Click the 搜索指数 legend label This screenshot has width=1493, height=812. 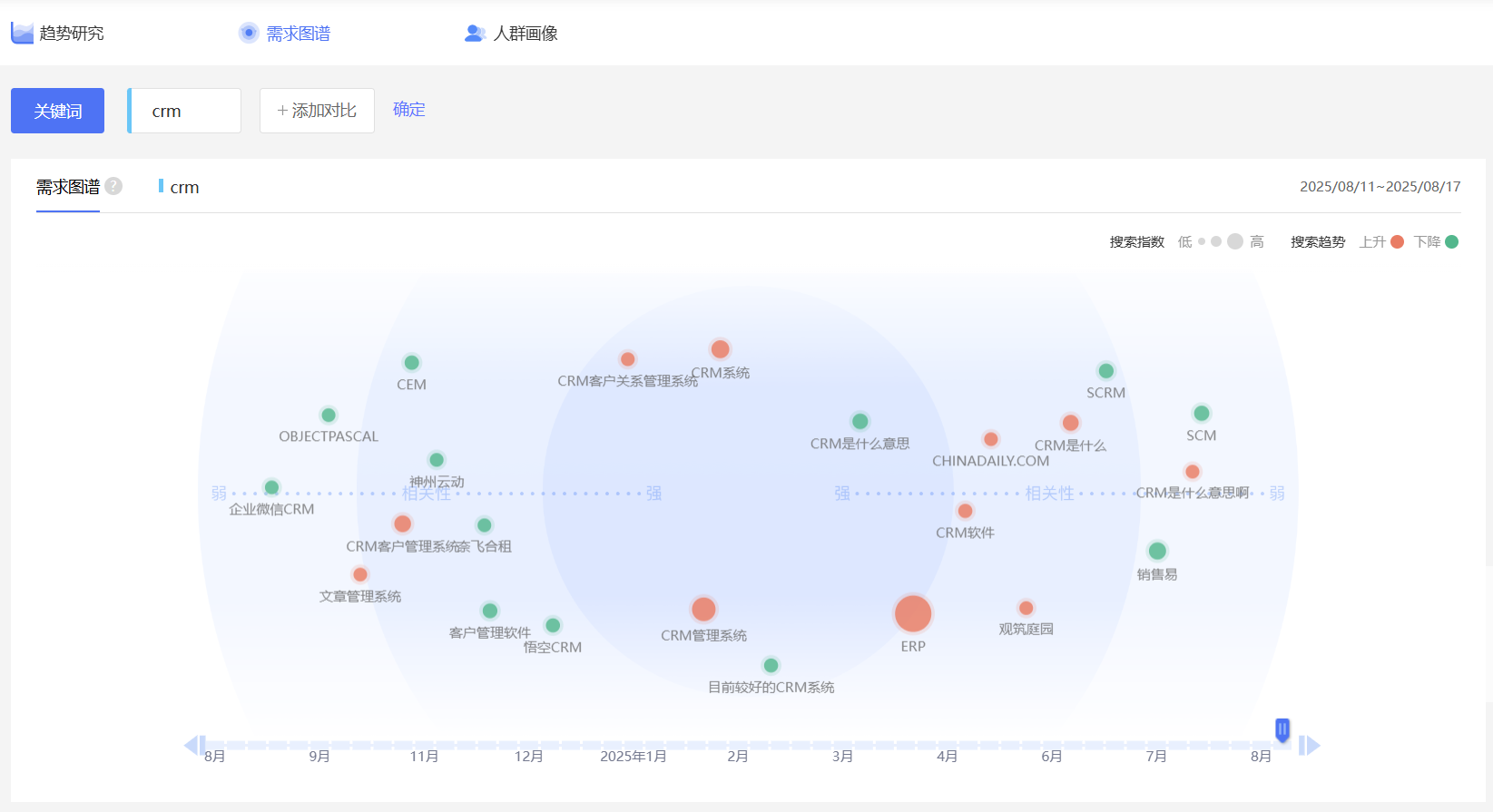1136,242
